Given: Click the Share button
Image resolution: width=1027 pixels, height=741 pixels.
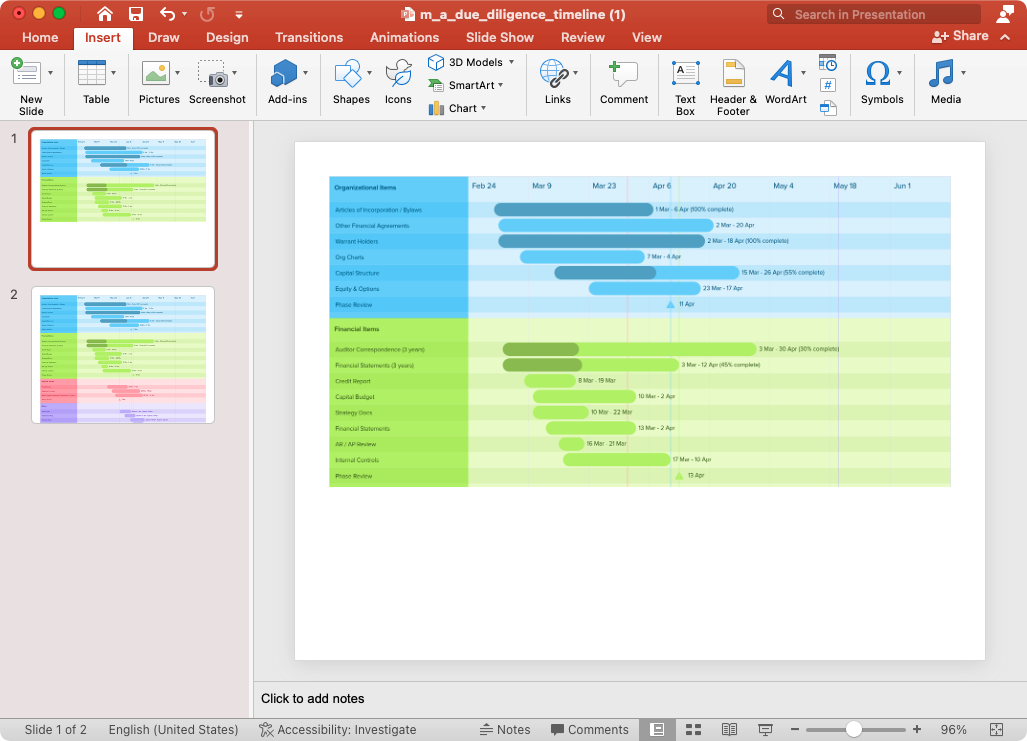Looking at the screenshot, I should click(960, 36).
